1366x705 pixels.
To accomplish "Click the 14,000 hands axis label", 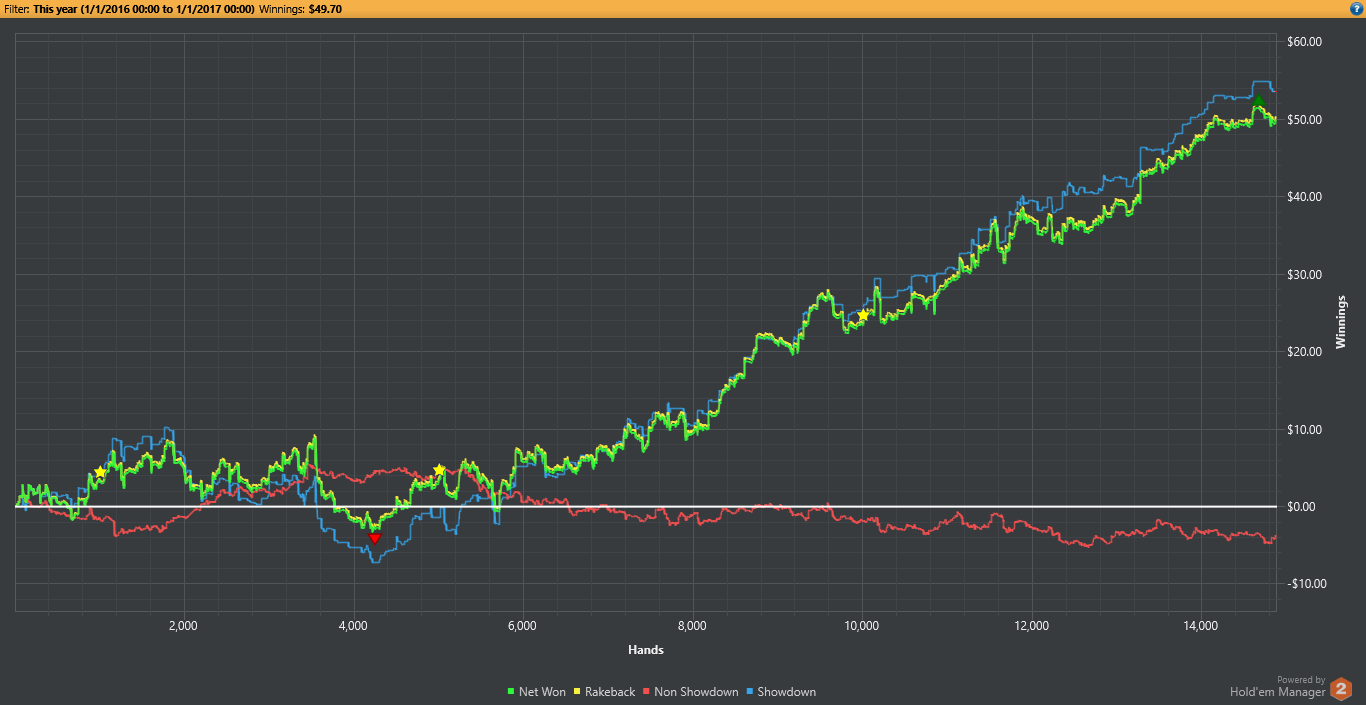I will 1200,626.
